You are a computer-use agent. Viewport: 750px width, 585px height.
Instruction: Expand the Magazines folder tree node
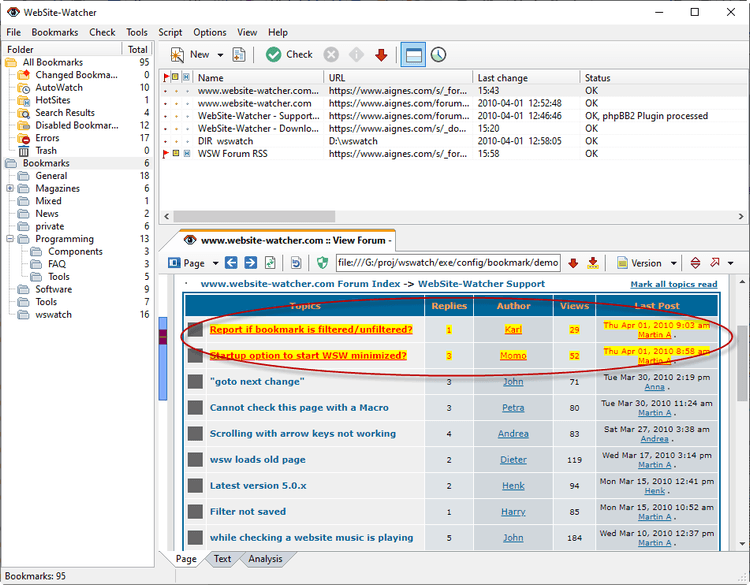tap(10, 189)
